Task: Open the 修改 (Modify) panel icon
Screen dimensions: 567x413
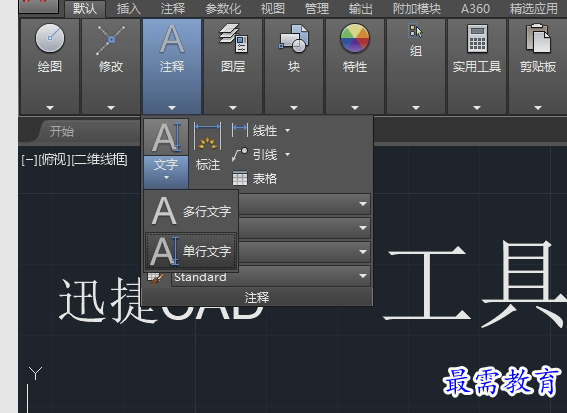Action: click(x=111, y=40)
